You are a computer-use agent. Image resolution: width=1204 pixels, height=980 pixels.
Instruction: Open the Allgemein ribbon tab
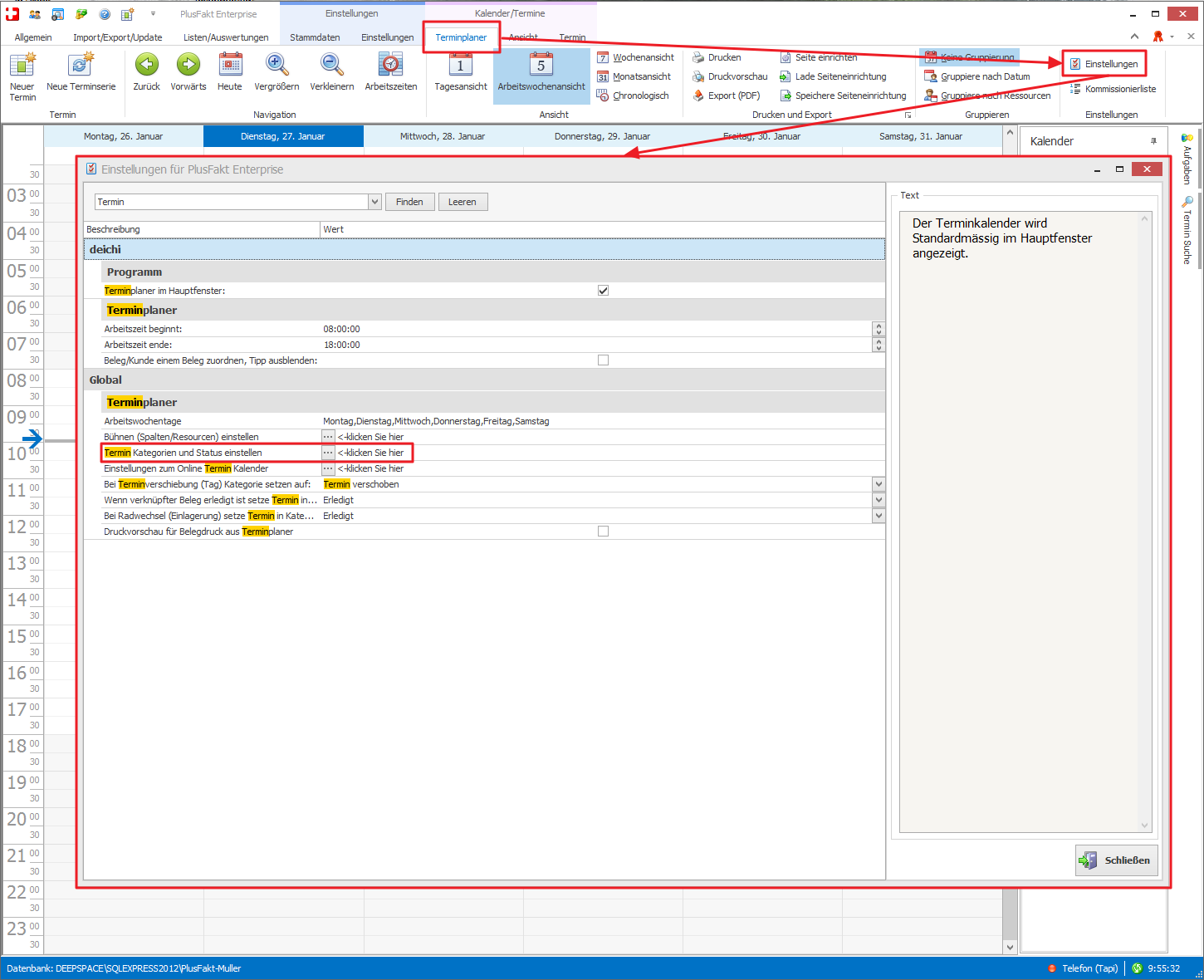coord(33,37)
